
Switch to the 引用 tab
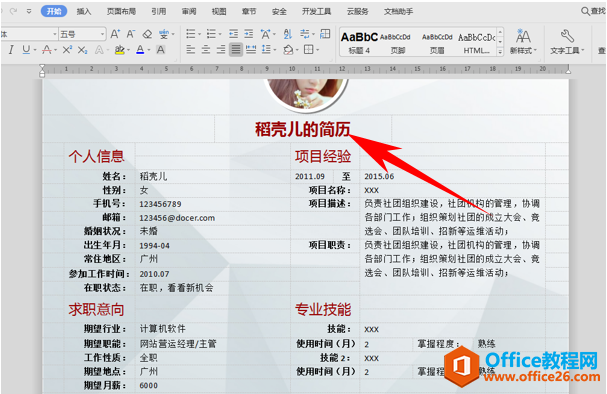click(x=159, y=12)
